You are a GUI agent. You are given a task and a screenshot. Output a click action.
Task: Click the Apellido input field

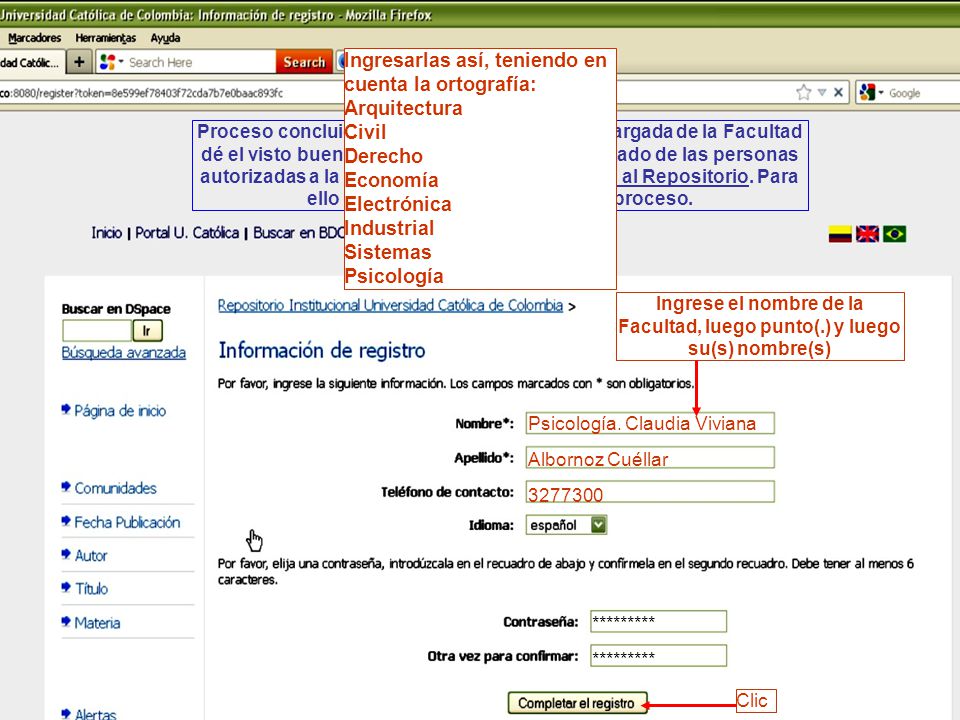[650, 457]
